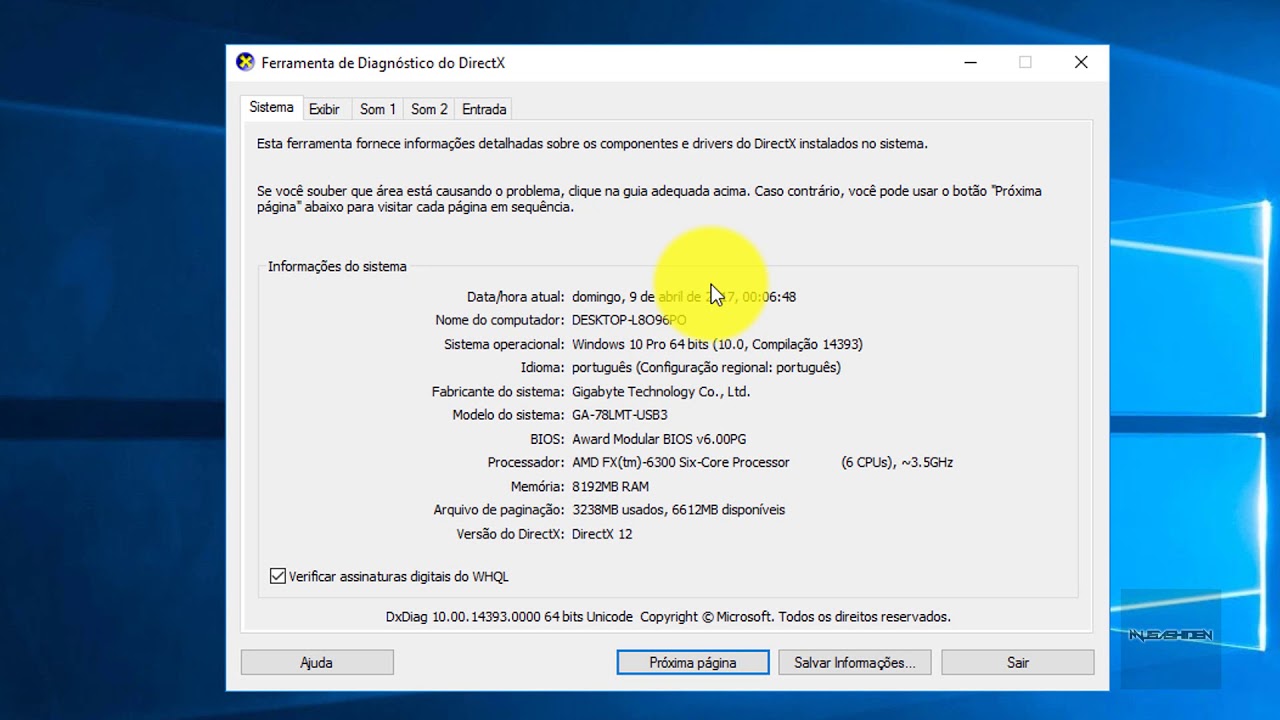The width and height of the screenshot is (1280, 720).
Task: Click the DirectX icon in the title bar
Action: point(245,62)
